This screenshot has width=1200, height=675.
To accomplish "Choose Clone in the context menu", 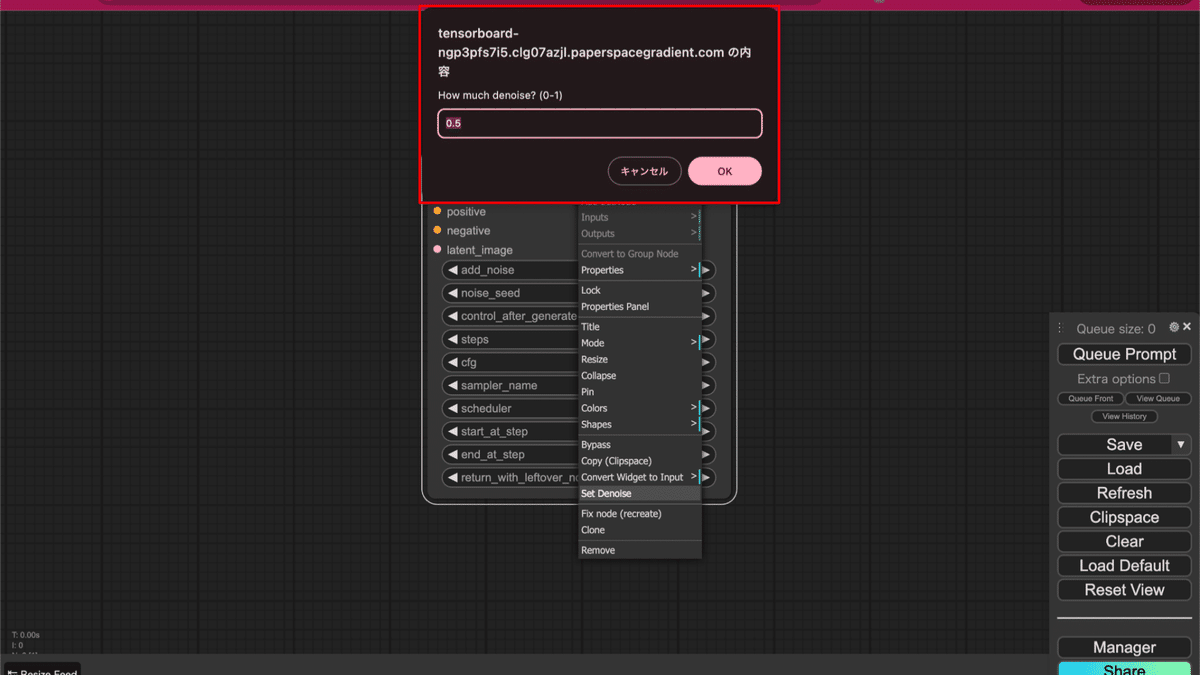I will point(640,530).
